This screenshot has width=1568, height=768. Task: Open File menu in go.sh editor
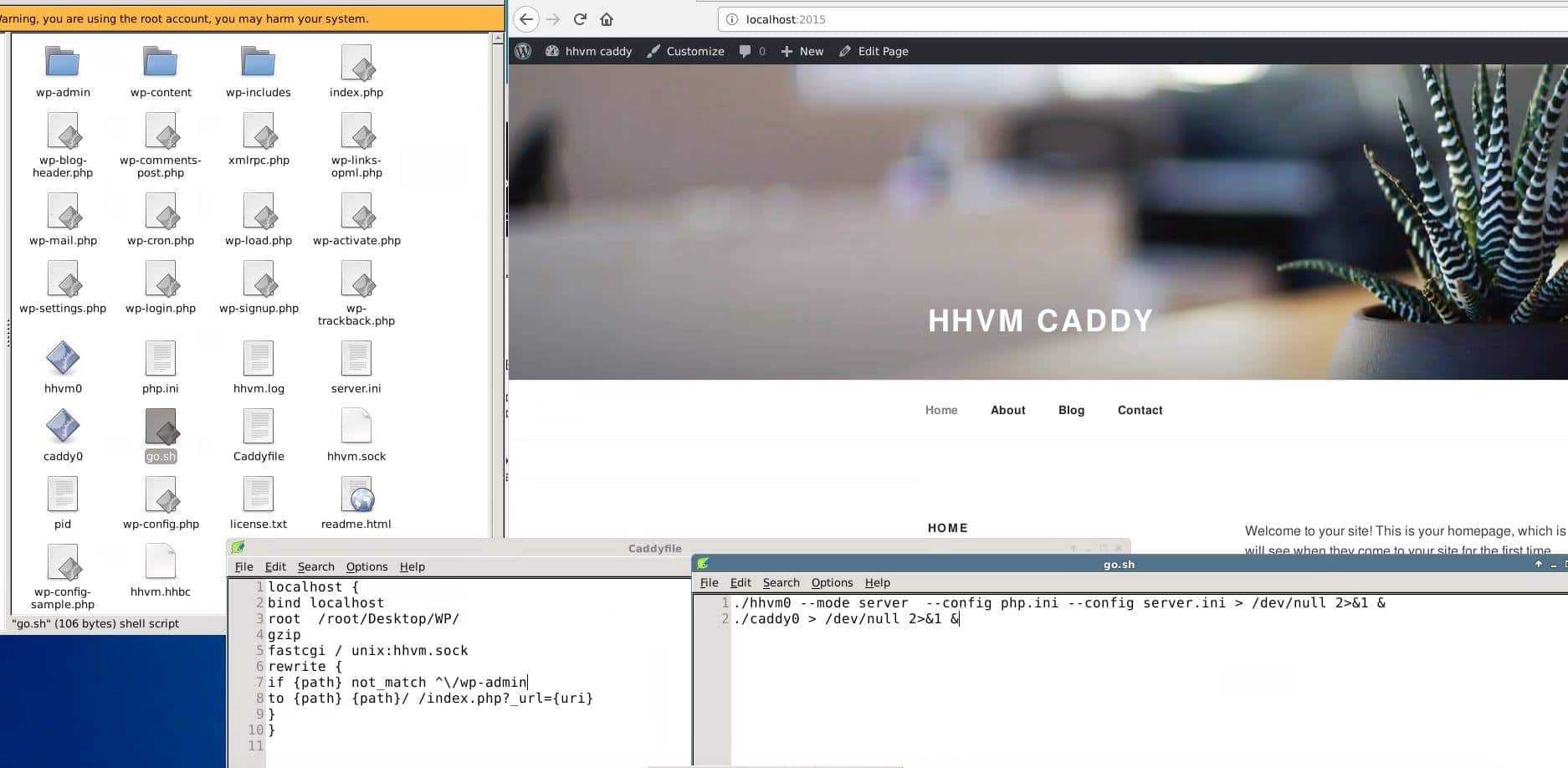pos(709,582)
